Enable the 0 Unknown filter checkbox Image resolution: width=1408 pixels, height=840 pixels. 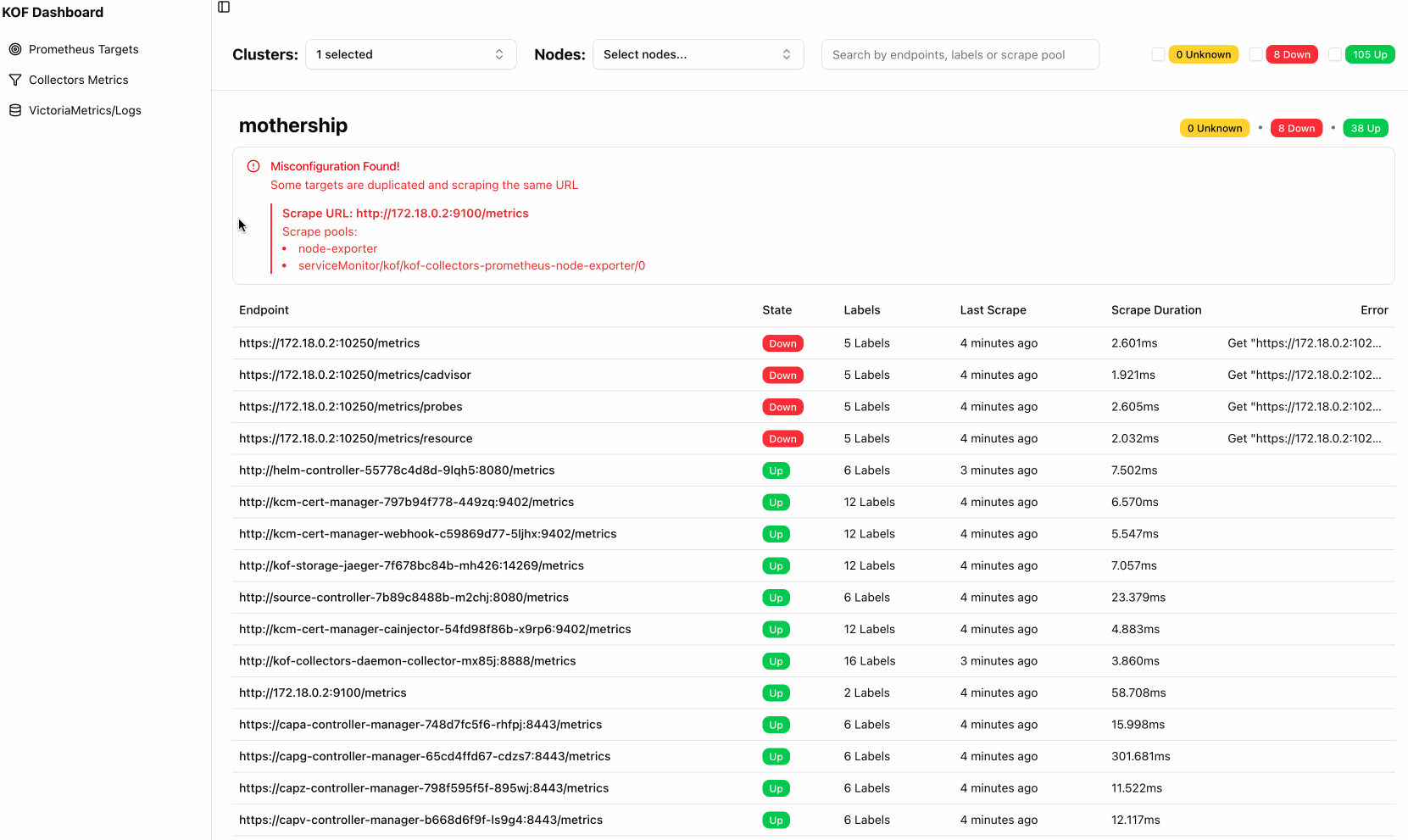click(1158, 53)
